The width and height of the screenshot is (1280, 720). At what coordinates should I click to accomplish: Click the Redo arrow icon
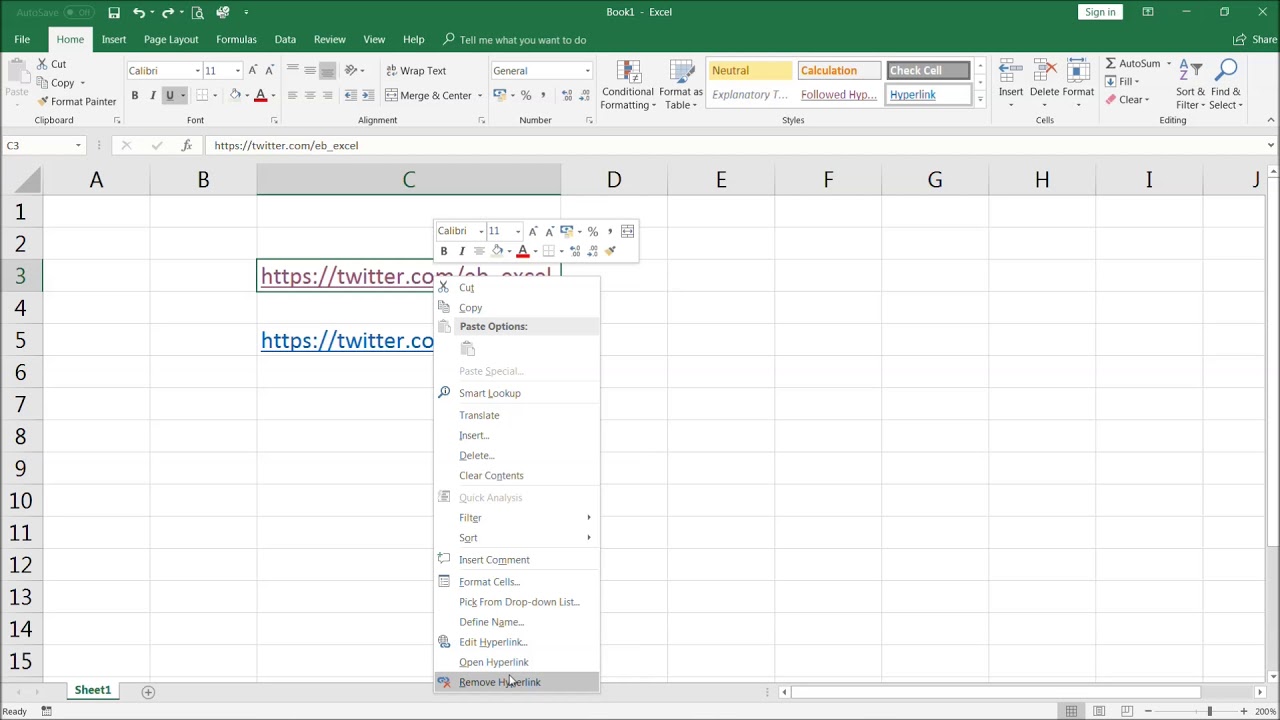tap(168, 12)
